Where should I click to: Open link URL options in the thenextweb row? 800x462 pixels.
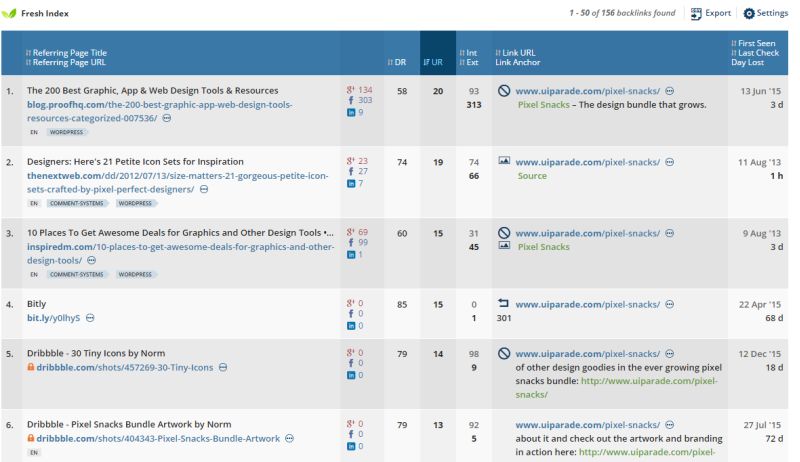coord(670,162)
